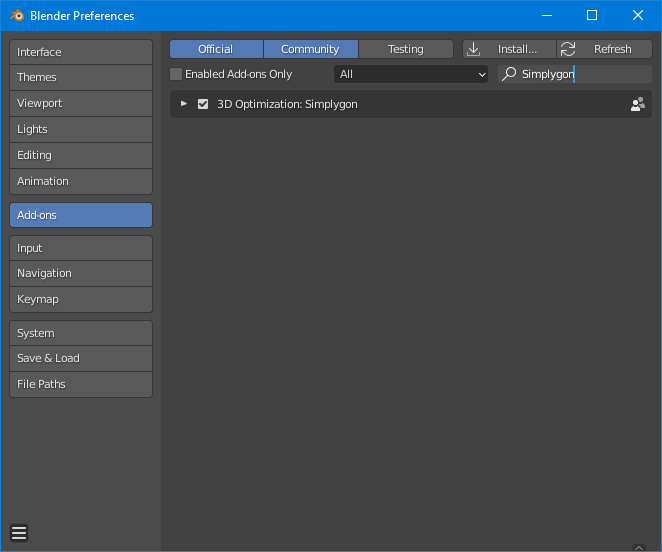662x552 pixels.
Task: Maximize the Blender Preferences window
Action: [x=592, y=16]
